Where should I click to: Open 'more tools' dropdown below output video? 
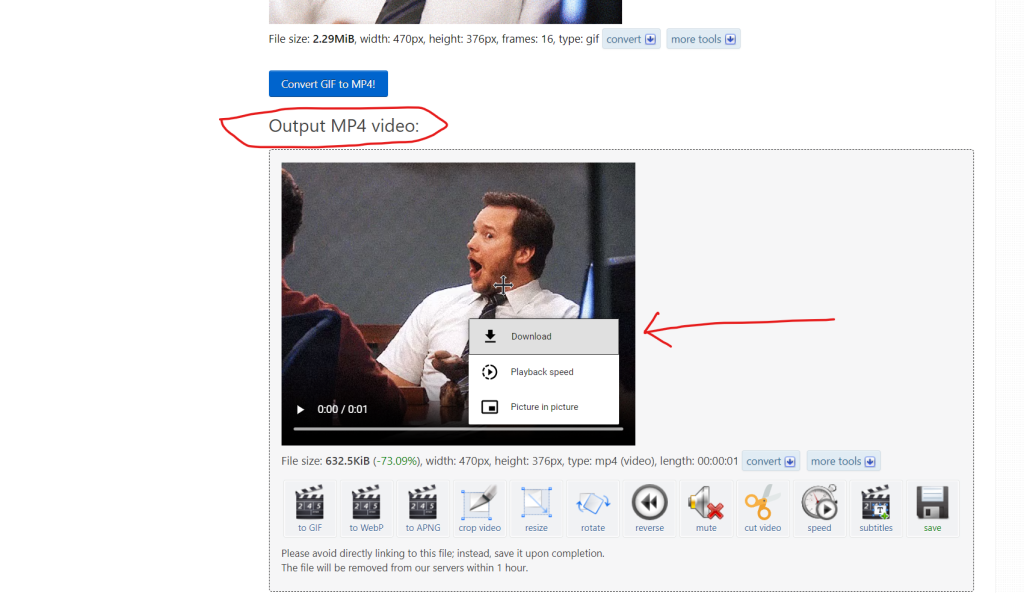tap(843, 462)
